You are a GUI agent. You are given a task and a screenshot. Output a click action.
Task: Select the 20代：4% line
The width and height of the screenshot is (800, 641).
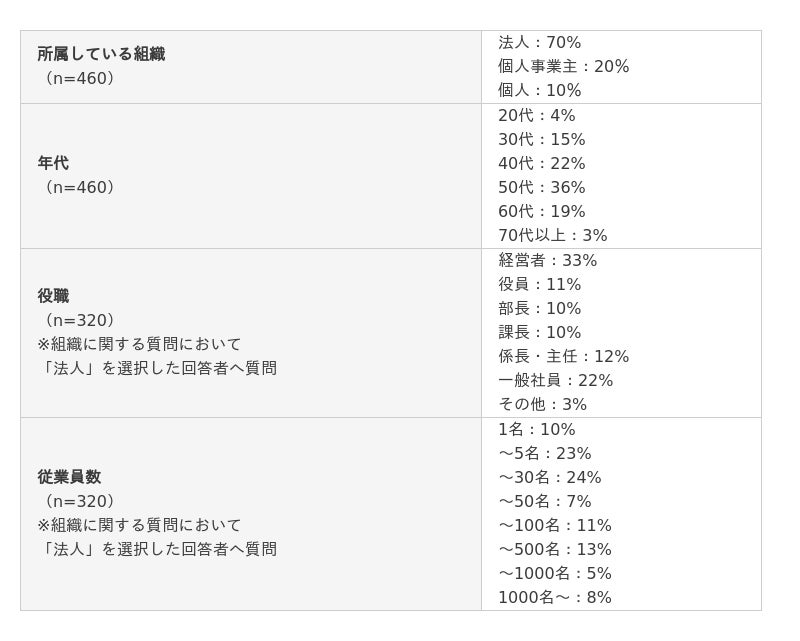[537, 115]
